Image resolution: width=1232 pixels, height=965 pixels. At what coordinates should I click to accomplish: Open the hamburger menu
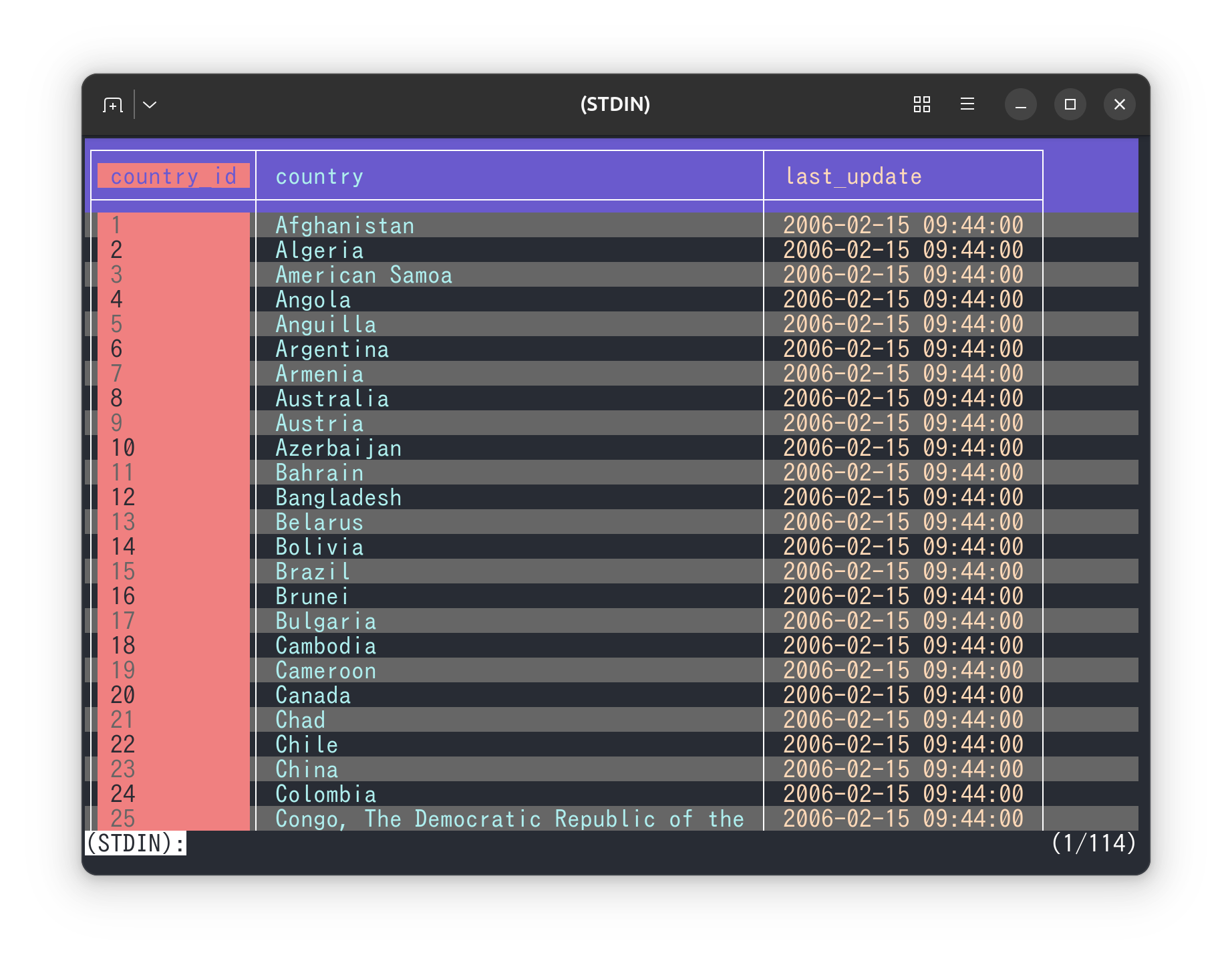coord(967,104)
